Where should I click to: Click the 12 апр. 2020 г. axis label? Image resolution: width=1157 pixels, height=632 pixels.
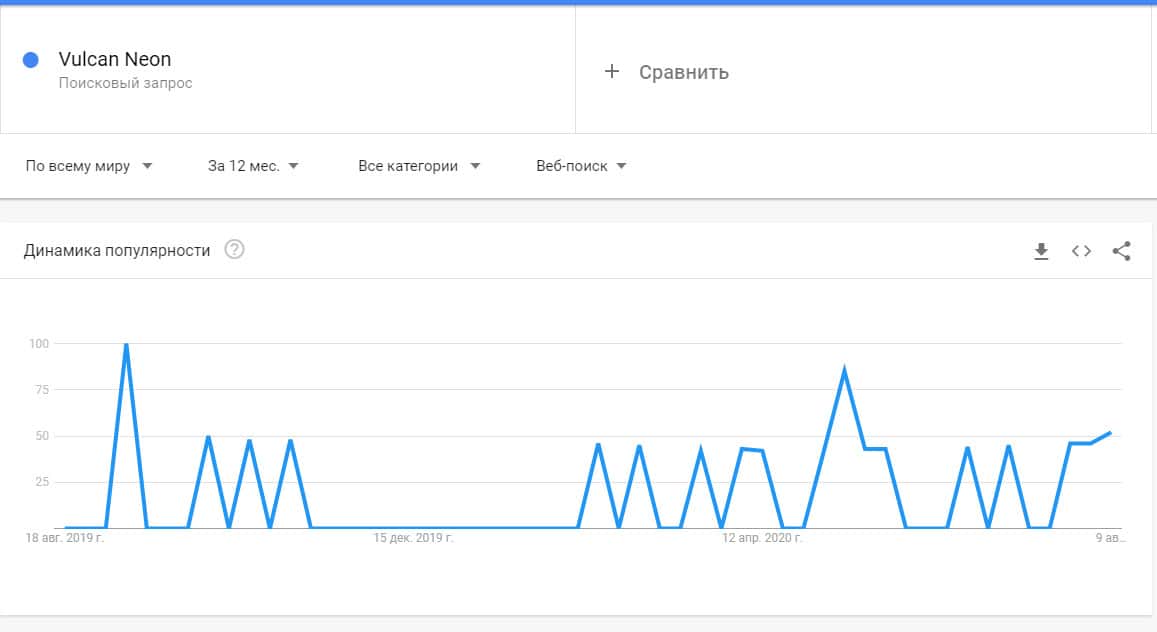(762, 538)
